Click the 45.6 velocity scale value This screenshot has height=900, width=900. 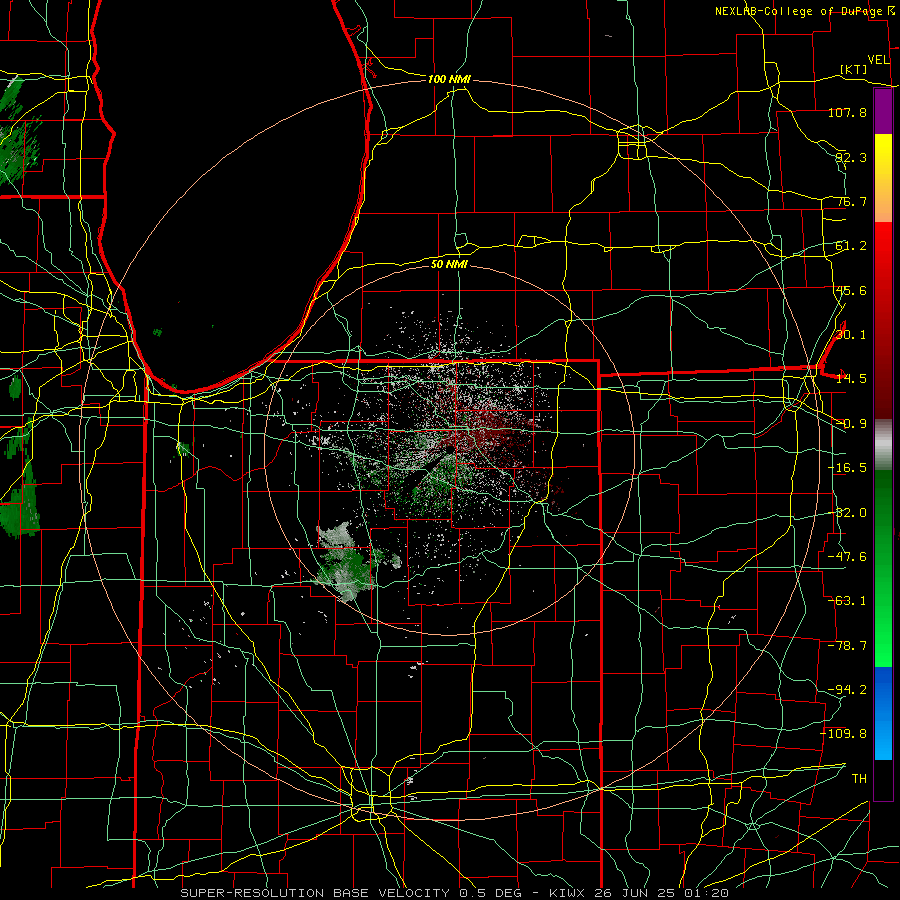pyautogui.click(x=851, y=290)
